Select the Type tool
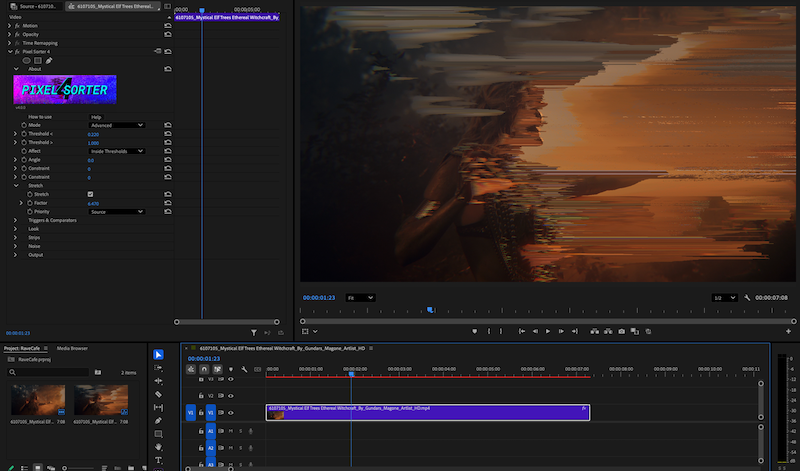Screen dimensions: 800x471 pos(158,460)
